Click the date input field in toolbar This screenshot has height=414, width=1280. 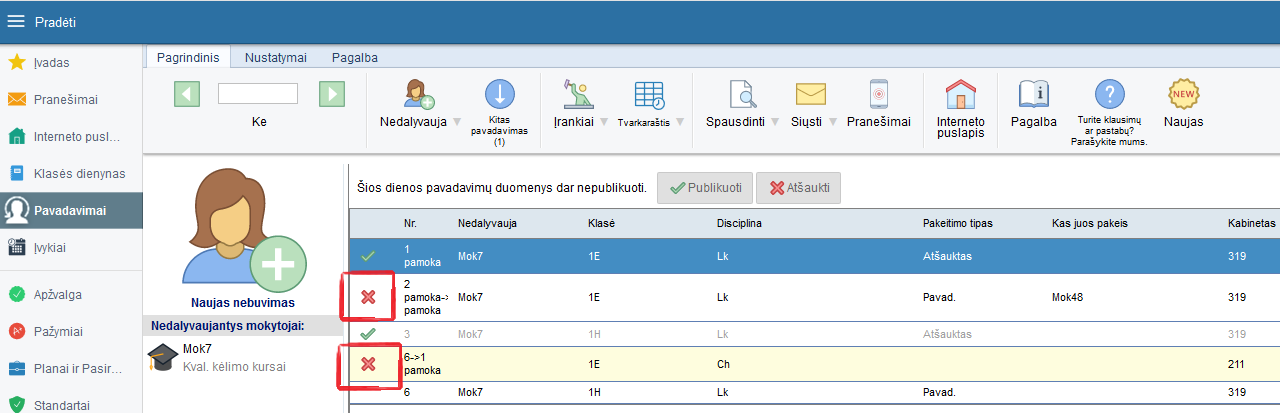(x=258, y=94)
